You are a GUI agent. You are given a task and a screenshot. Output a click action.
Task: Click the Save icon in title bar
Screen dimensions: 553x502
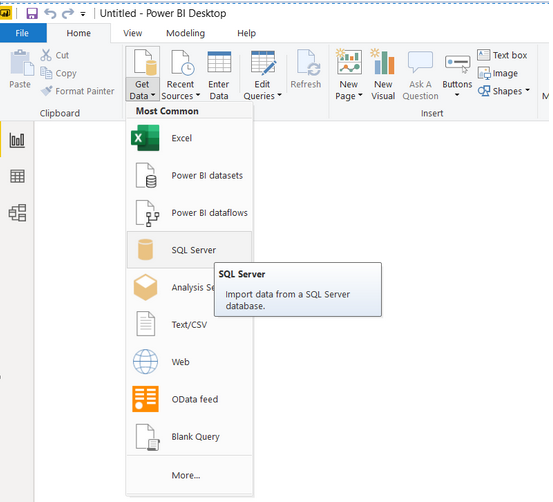32,14
